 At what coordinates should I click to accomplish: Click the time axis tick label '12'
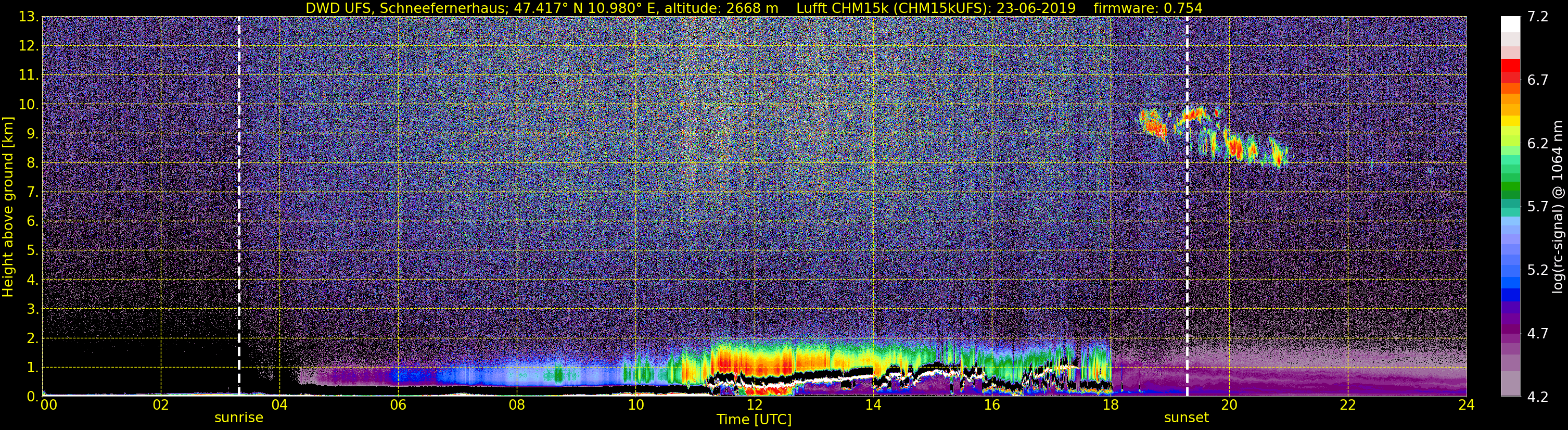[x=754, y=406]
